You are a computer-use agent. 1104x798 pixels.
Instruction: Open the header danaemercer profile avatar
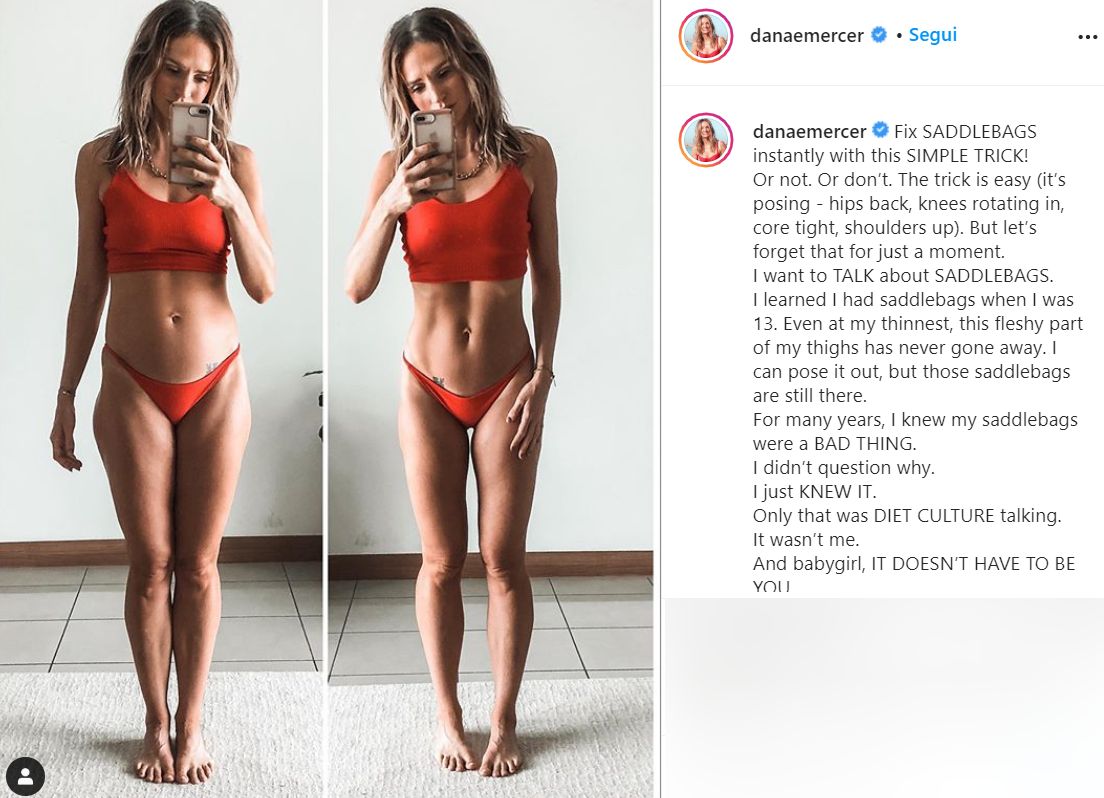(x=705, y=36)
